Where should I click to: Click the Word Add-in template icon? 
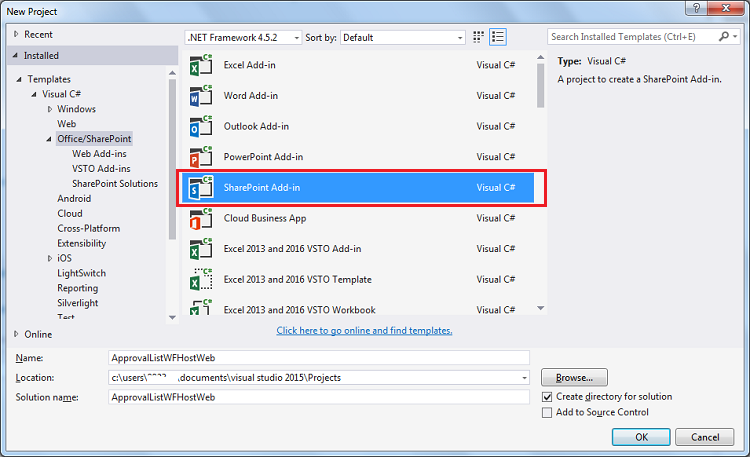pyautogui.click(x=200, y=95)
